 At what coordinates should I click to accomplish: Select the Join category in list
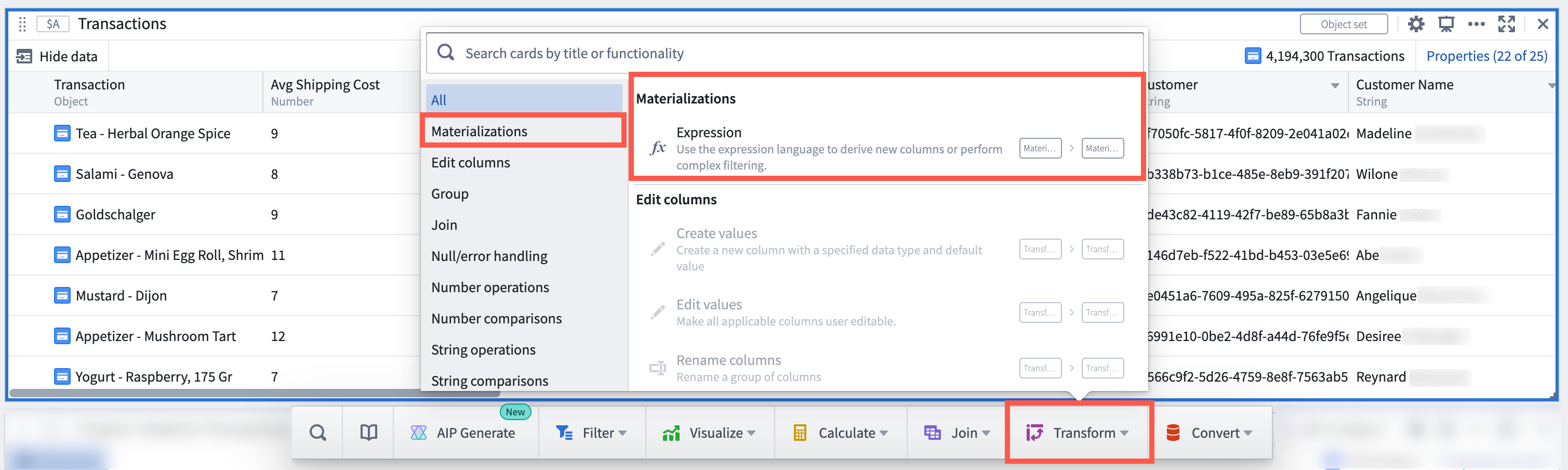click(x=524, y=225)
